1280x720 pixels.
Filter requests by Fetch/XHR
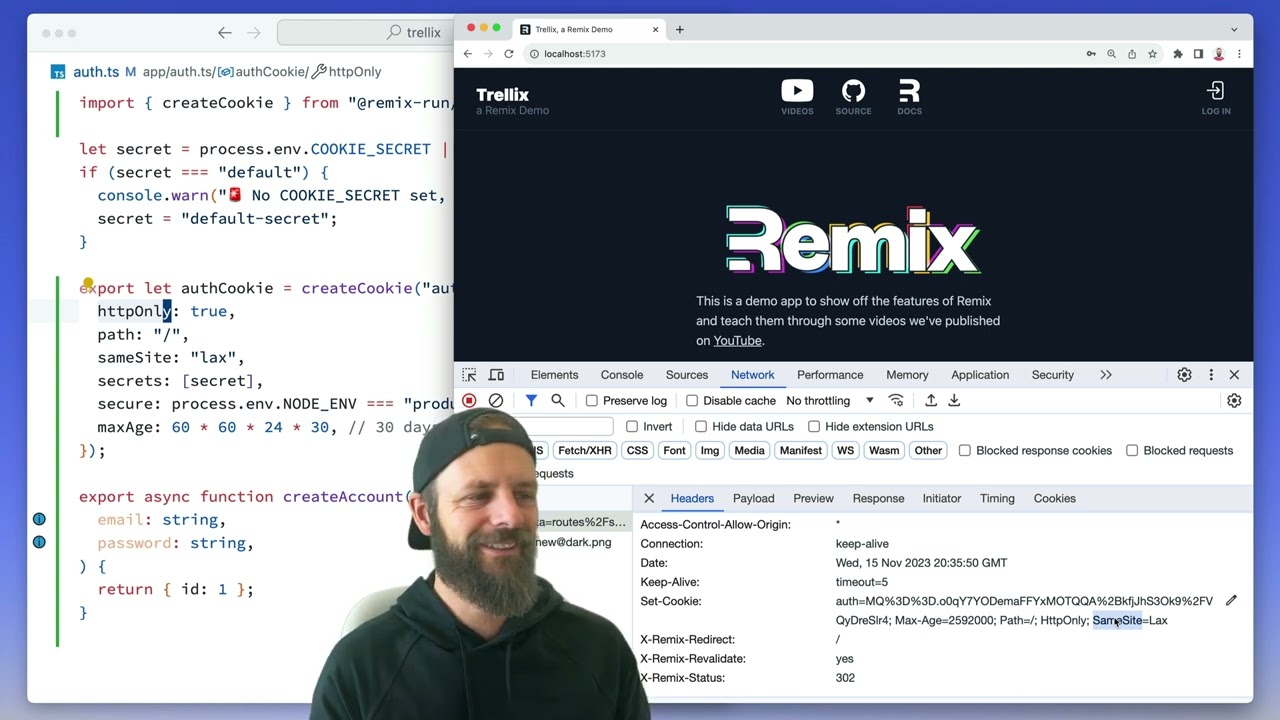585,451
